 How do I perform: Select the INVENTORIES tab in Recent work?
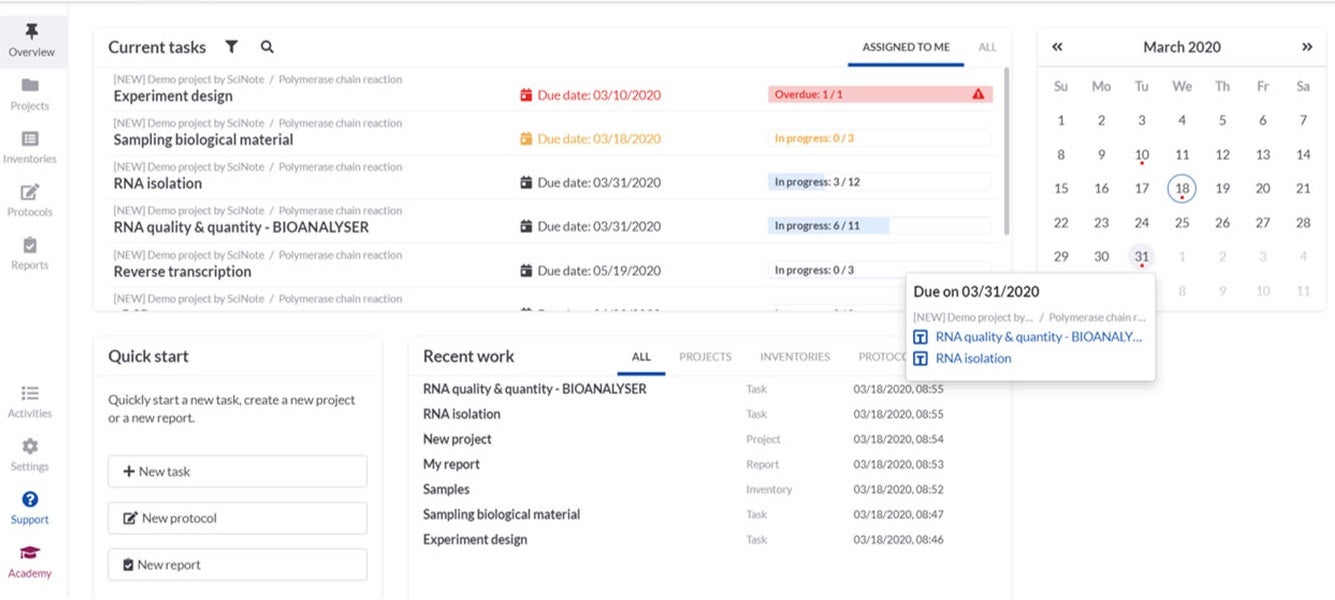794,357
